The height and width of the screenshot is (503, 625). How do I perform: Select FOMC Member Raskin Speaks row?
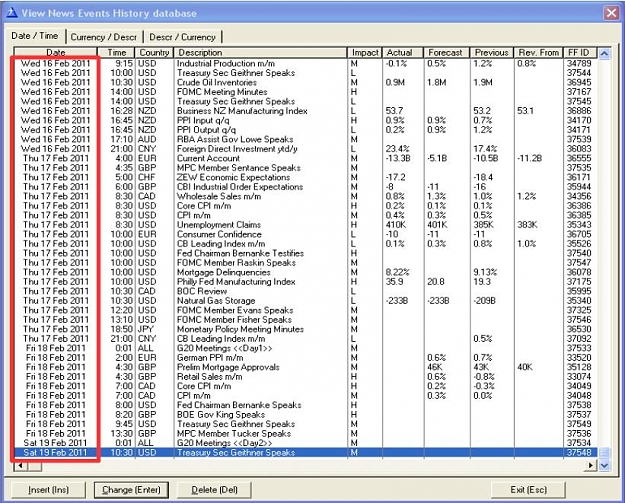(x=305, y=263)
